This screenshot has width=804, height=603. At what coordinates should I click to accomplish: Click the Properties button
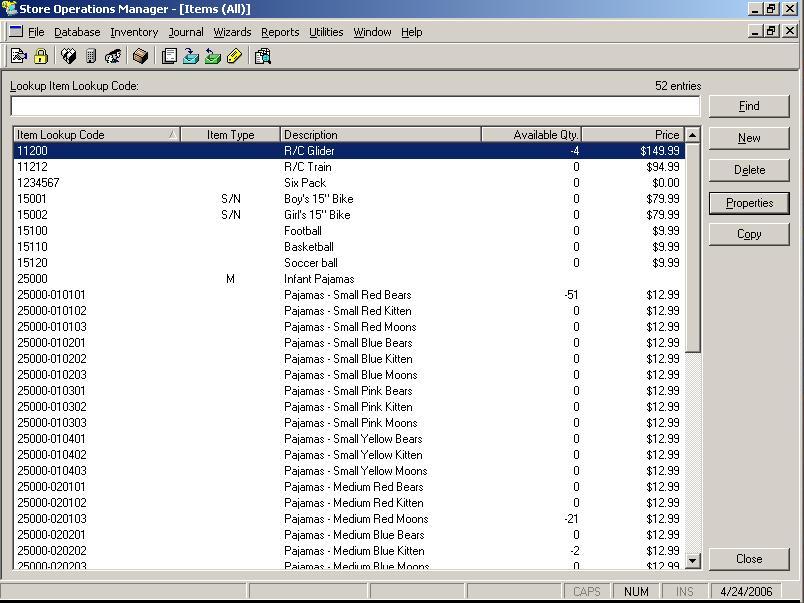(749, 203)
